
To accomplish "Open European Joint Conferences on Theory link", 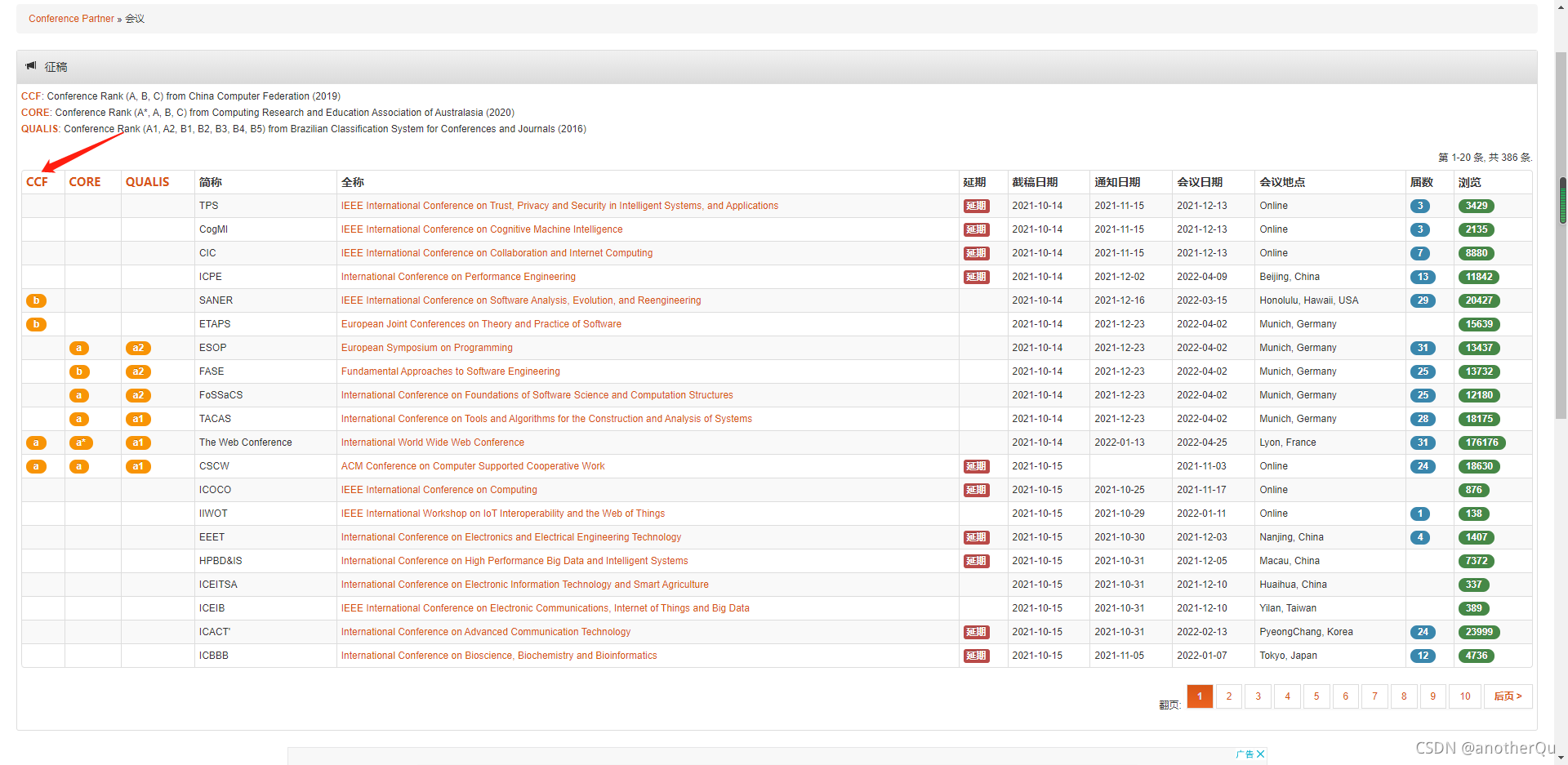I will coord(481,324).
